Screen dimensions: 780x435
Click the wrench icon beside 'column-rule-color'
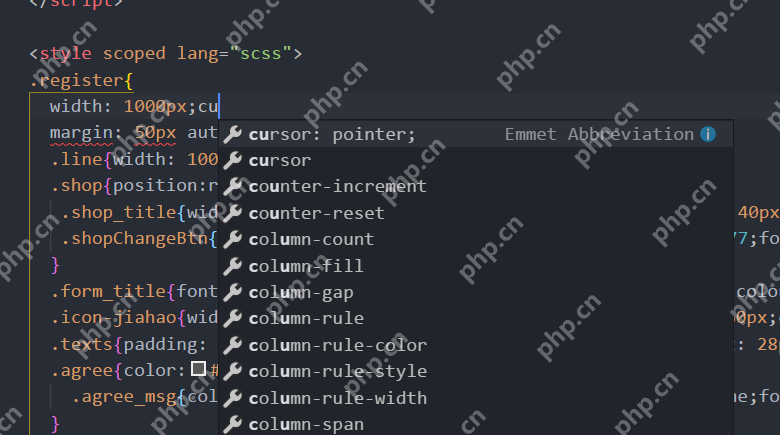click(232, 345)
